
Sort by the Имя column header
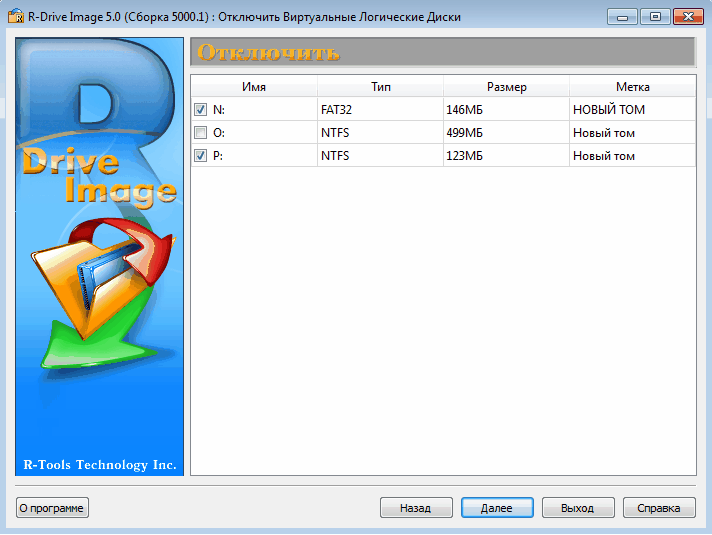point(254,86)
